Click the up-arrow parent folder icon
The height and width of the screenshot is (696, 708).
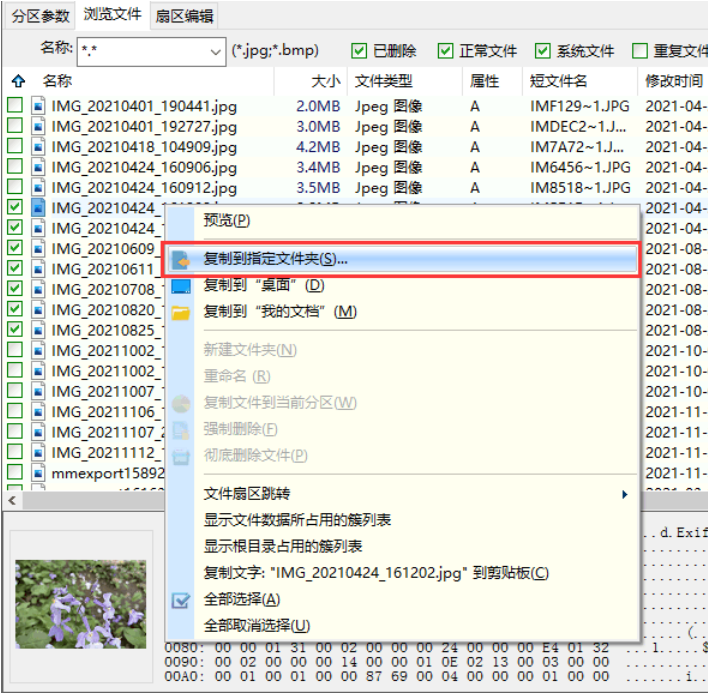pyautogui.click(x=19, y=81)
